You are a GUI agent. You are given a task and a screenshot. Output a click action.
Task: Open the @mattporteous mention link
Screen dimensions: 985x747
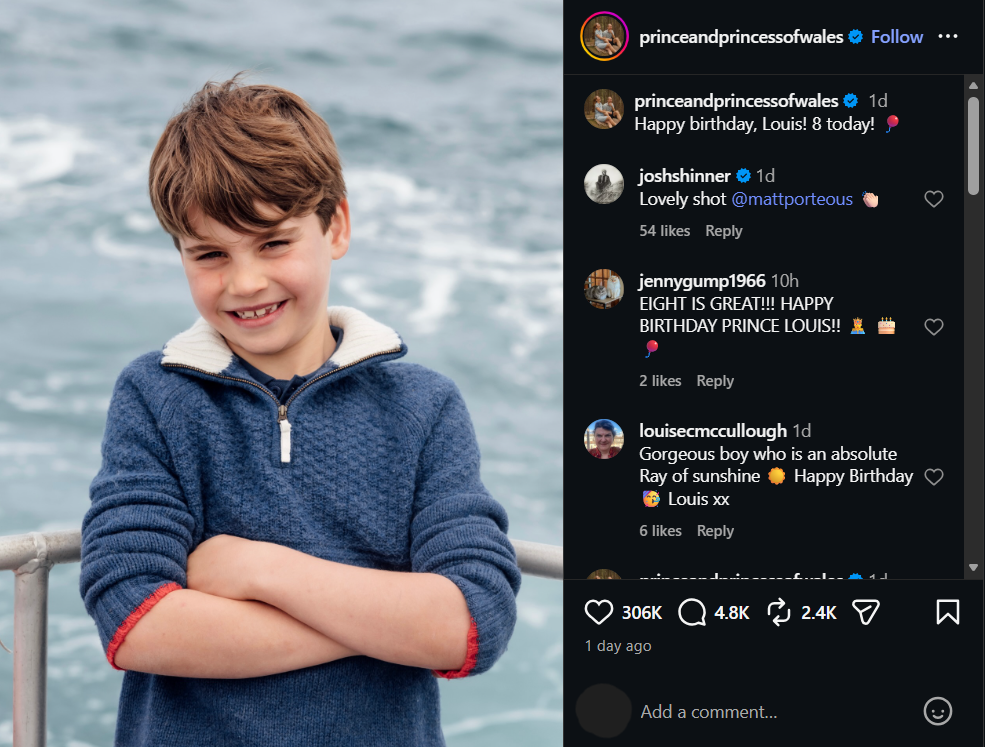pos(792,199)
